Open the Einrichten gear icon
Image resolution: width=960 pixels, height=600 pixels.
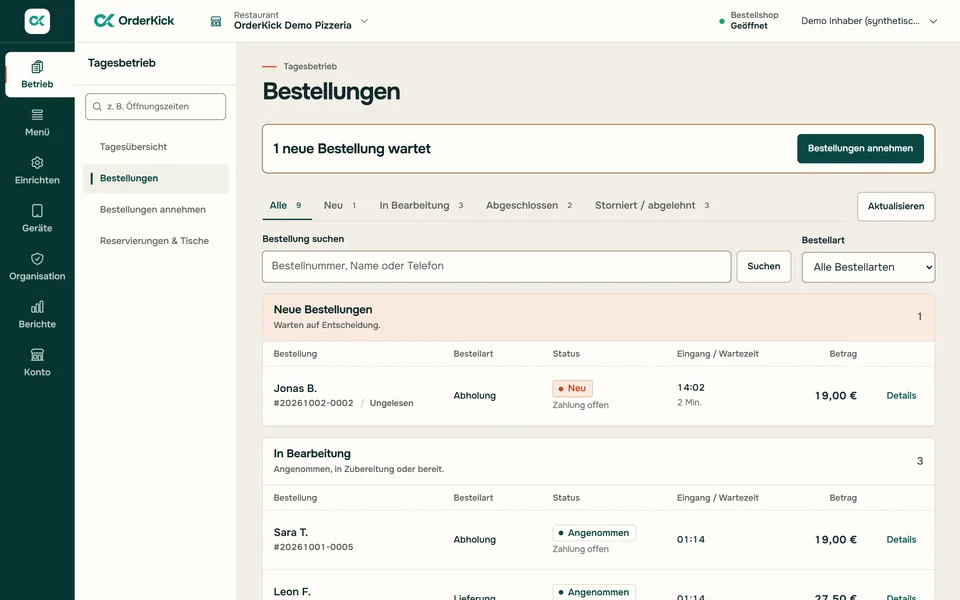tap(37, 162)
